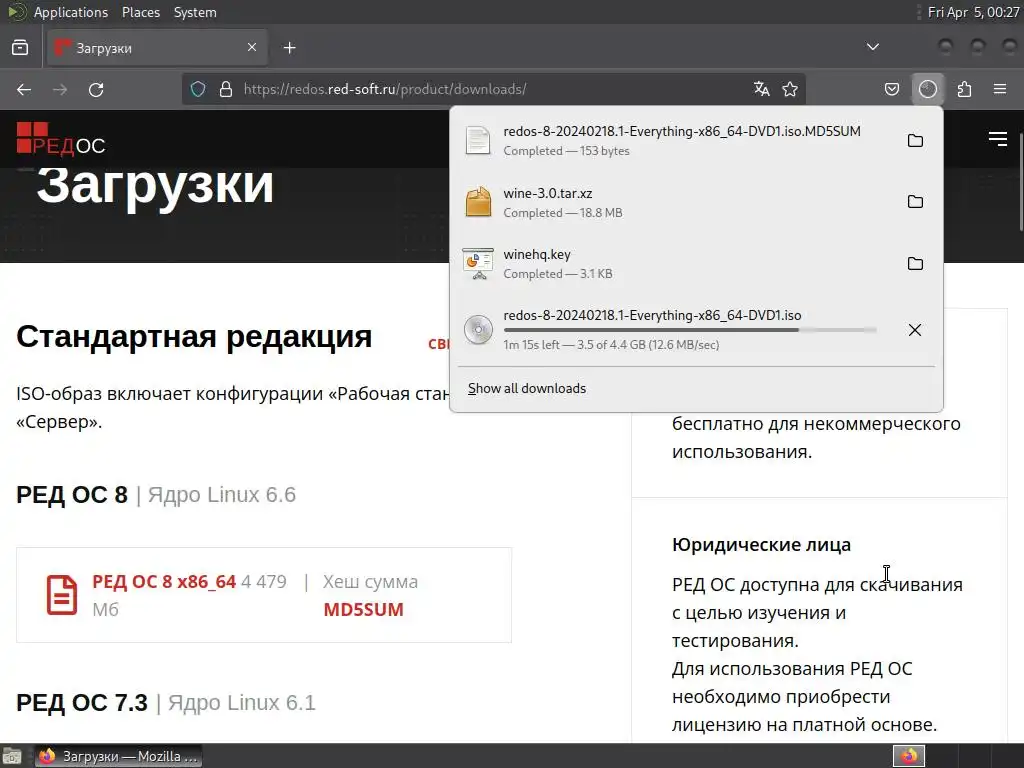Click the Firefox workspace switcher thumbnail
Screen dimensions: 1024x768
pyautogui.click(x=909, y=756)
